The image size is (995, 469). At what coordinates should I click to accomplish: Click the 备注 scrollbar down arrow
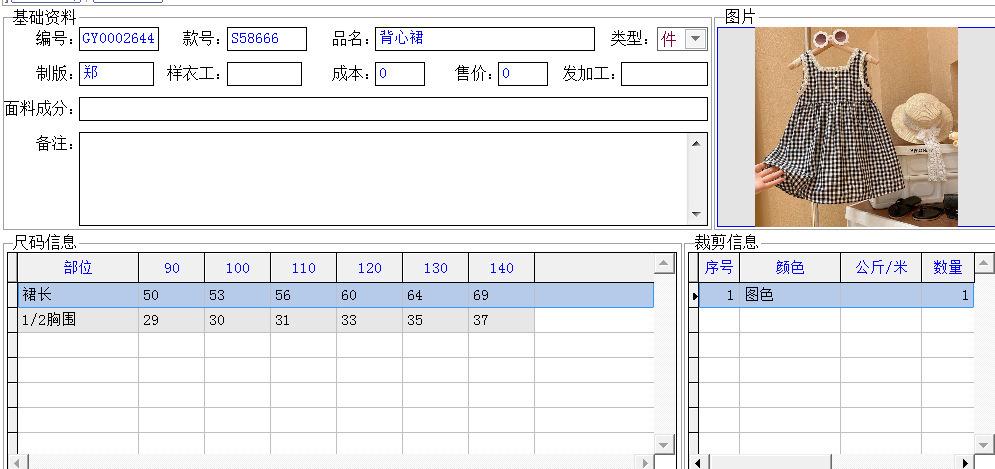pyautogui.click(x=697, y=215)
